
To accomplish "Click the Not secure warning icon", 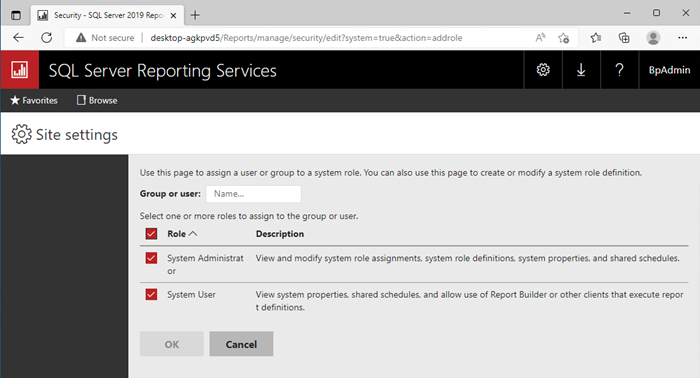I will 81,38.
